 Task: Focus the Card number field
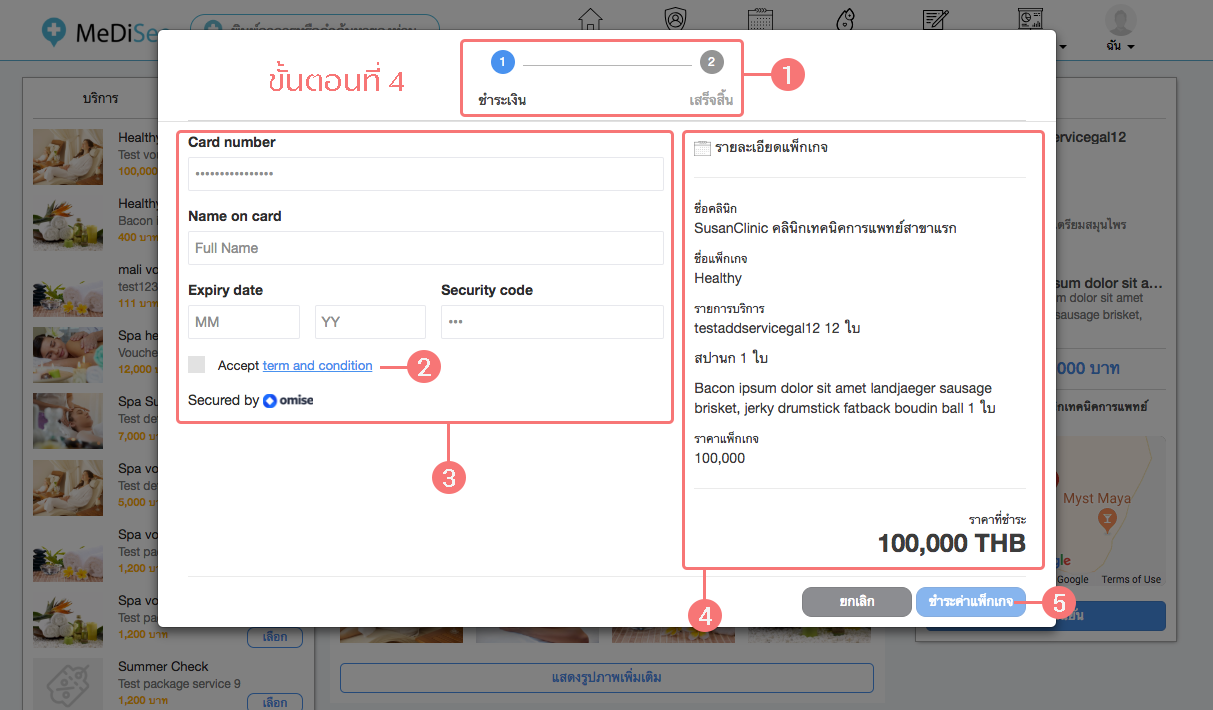[x=425, y=174]
